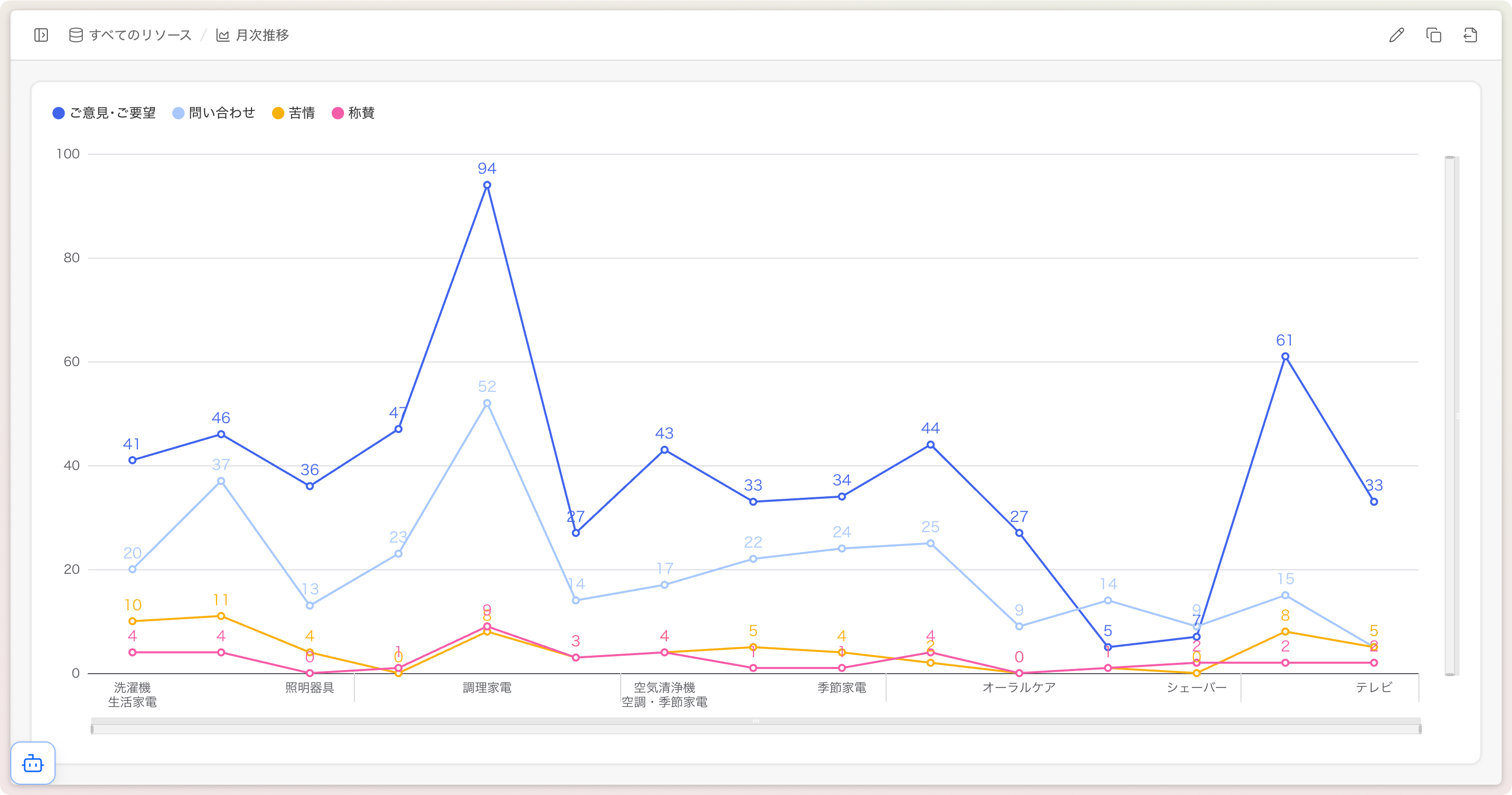Click the 94 peak data point
Viewport: 1512px width, 795px height.
[x=487, y=186]
